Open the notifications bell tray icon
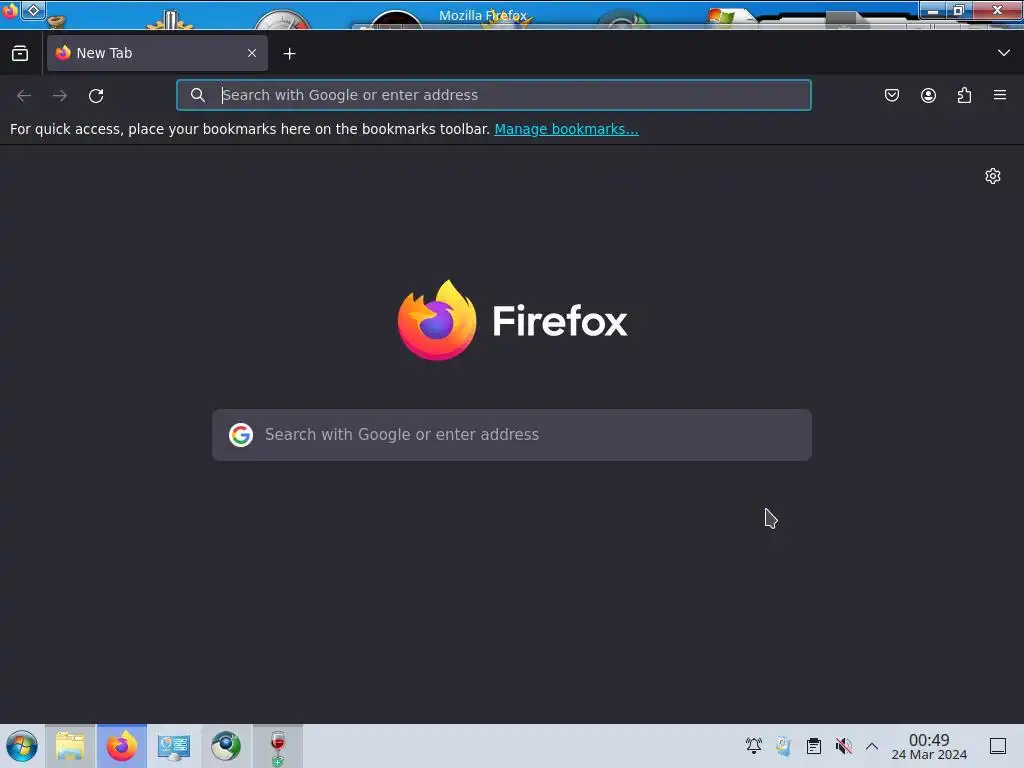Screen dimensions: 1024x768 point(754,746)
